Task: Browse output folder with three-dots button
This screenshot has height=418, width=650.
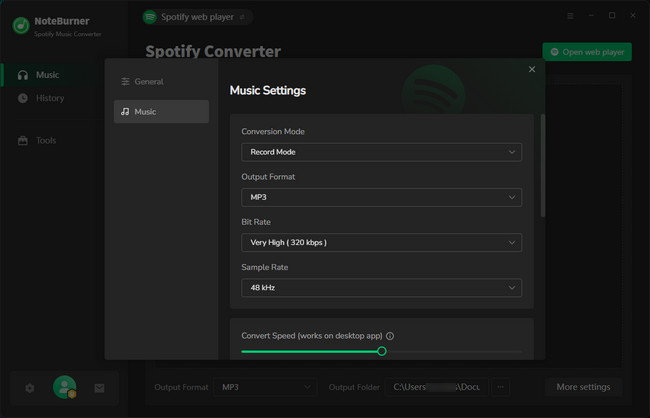Action: (501, 386)
